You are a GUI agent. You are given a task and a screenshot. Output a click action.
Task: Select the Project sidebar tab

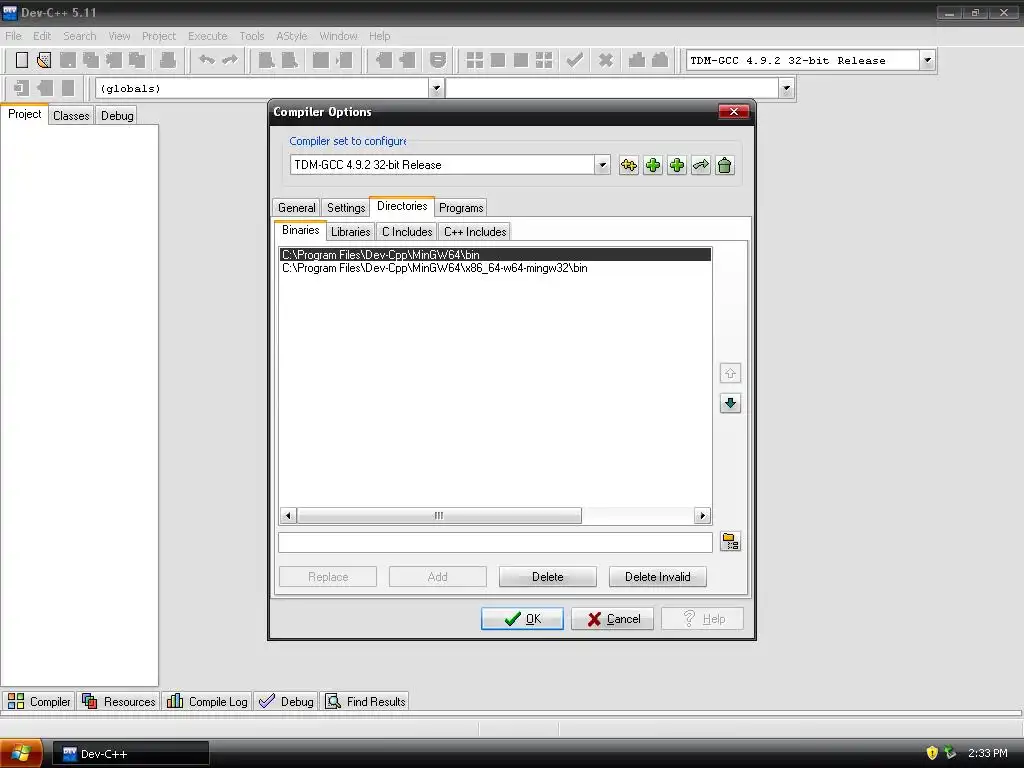[24, 114]
